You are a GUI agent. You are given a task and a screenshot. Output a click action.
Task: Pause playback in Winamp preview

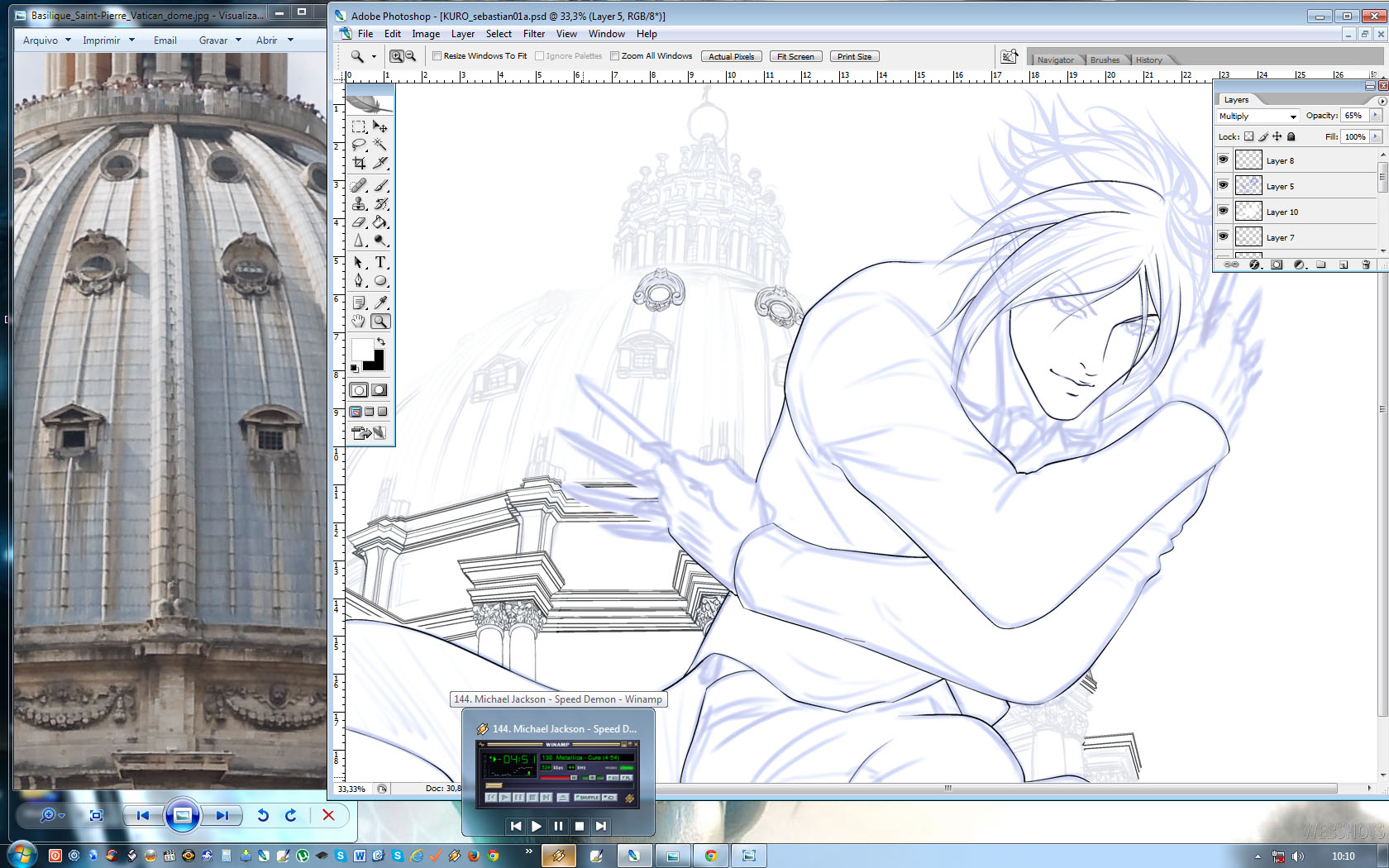pos(558,826)
